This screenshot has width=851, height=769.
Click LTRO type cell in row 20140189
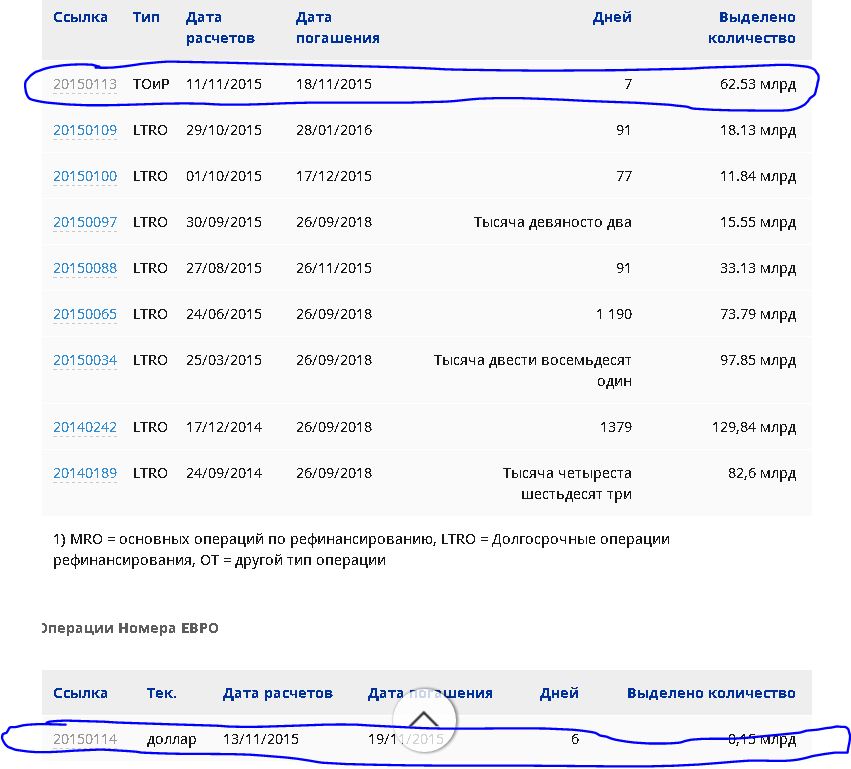[150, 474]
